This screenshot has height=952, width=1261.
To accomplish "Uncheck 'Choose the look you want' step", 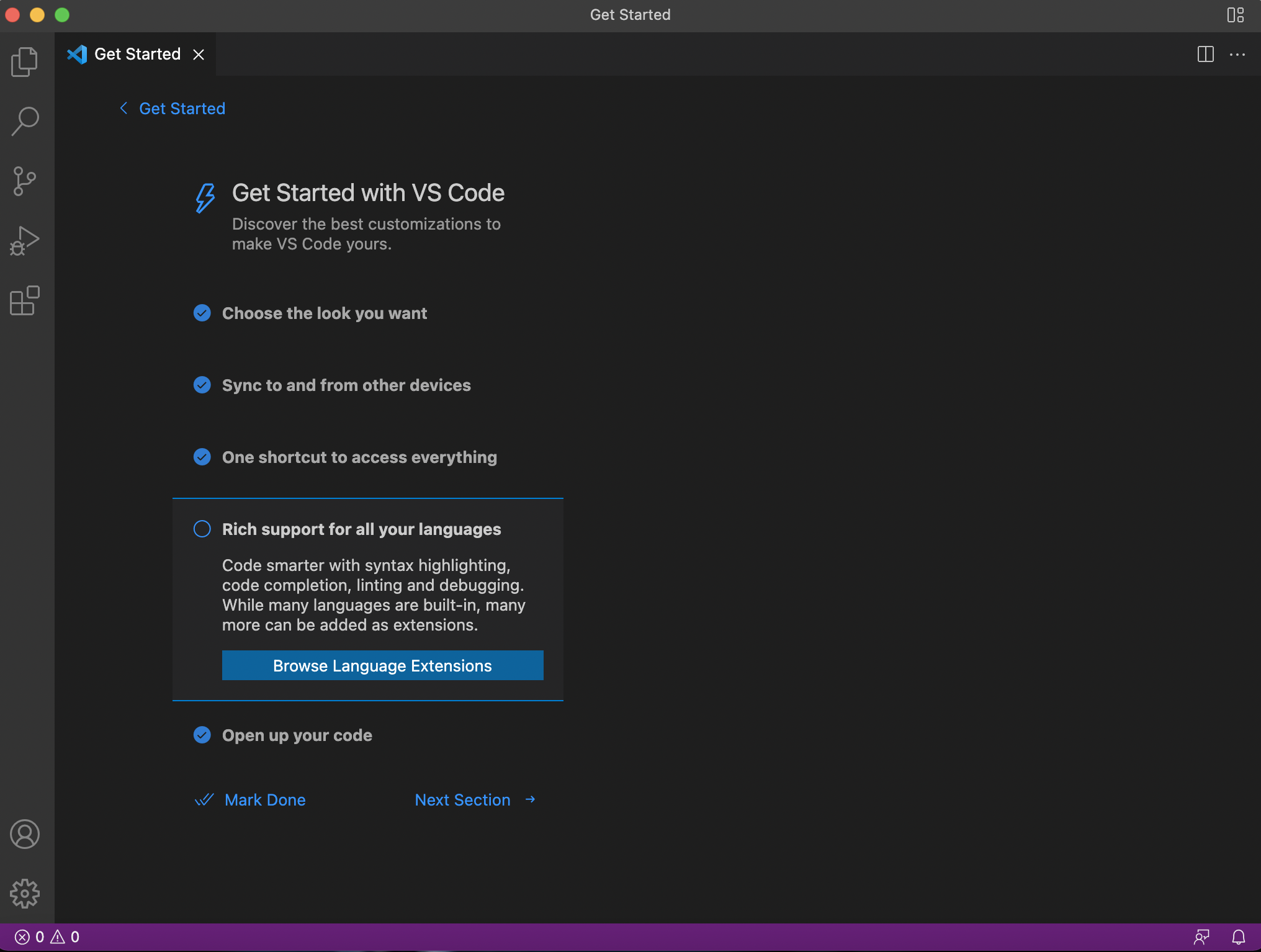I will tap(202, 313).
